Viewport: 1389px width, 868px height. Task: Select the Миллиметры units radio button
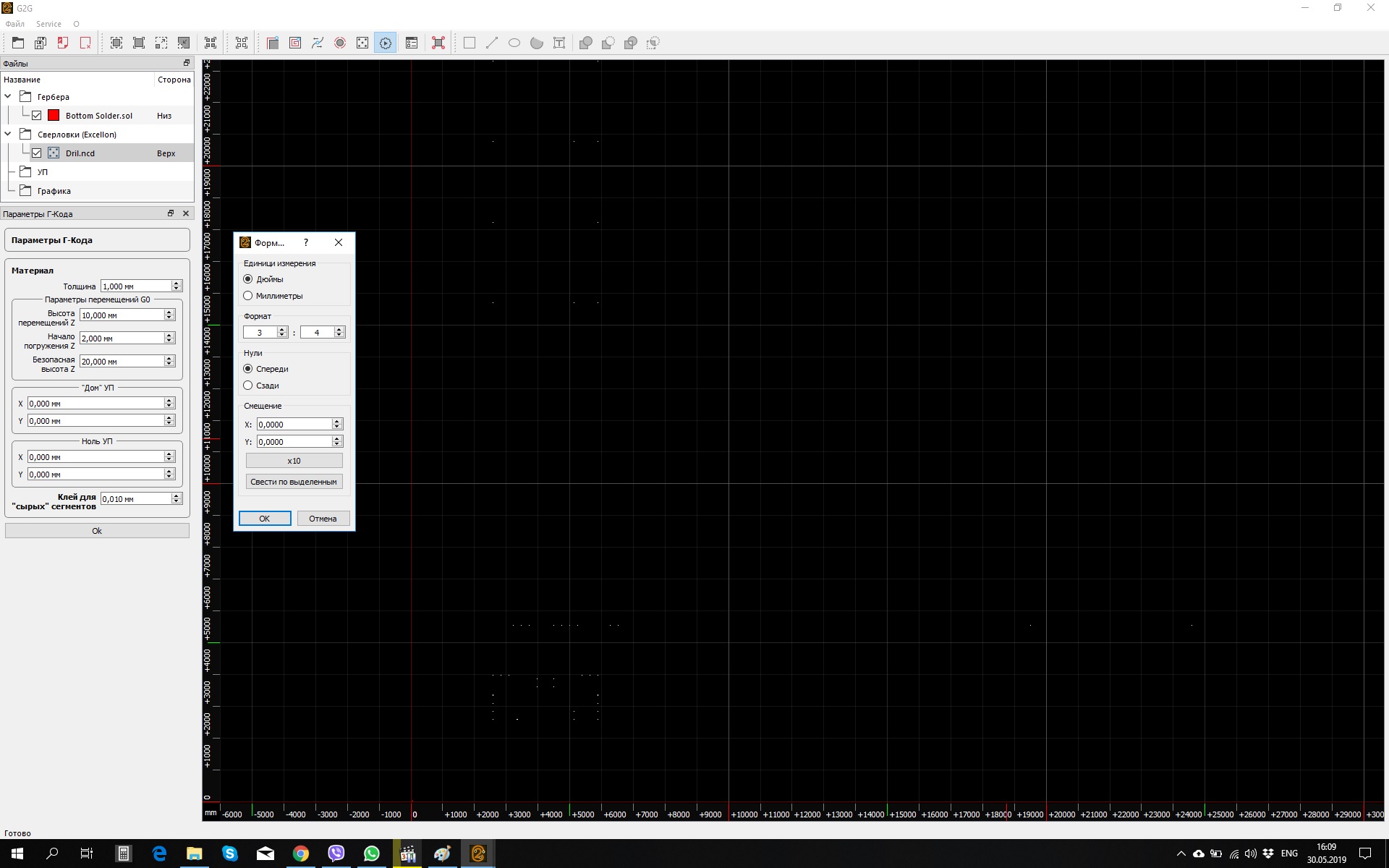click(x=248, y=295)
